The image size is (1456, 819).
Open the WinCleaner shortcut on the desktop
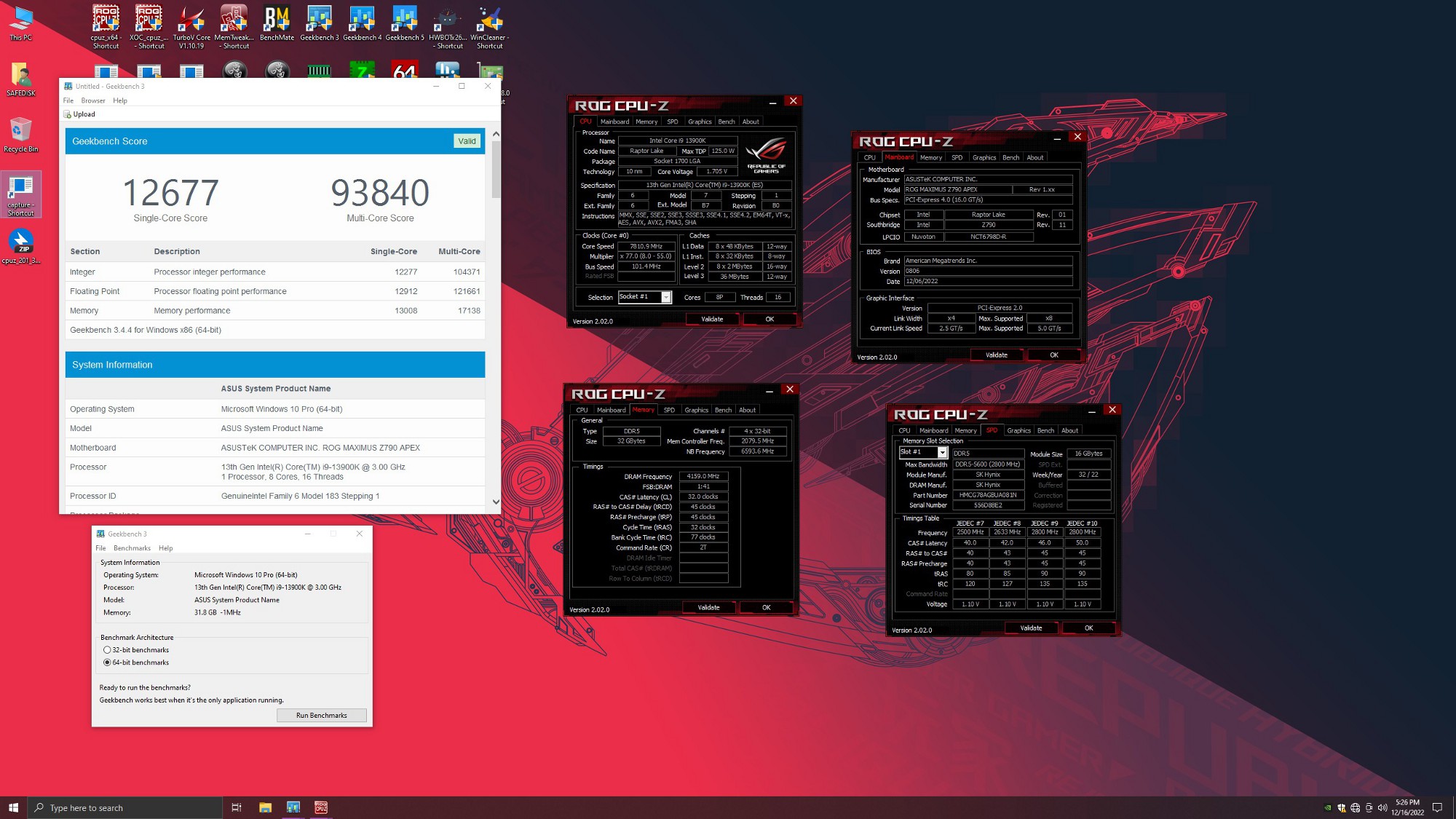pyautogui.click(x=489, y=27)
